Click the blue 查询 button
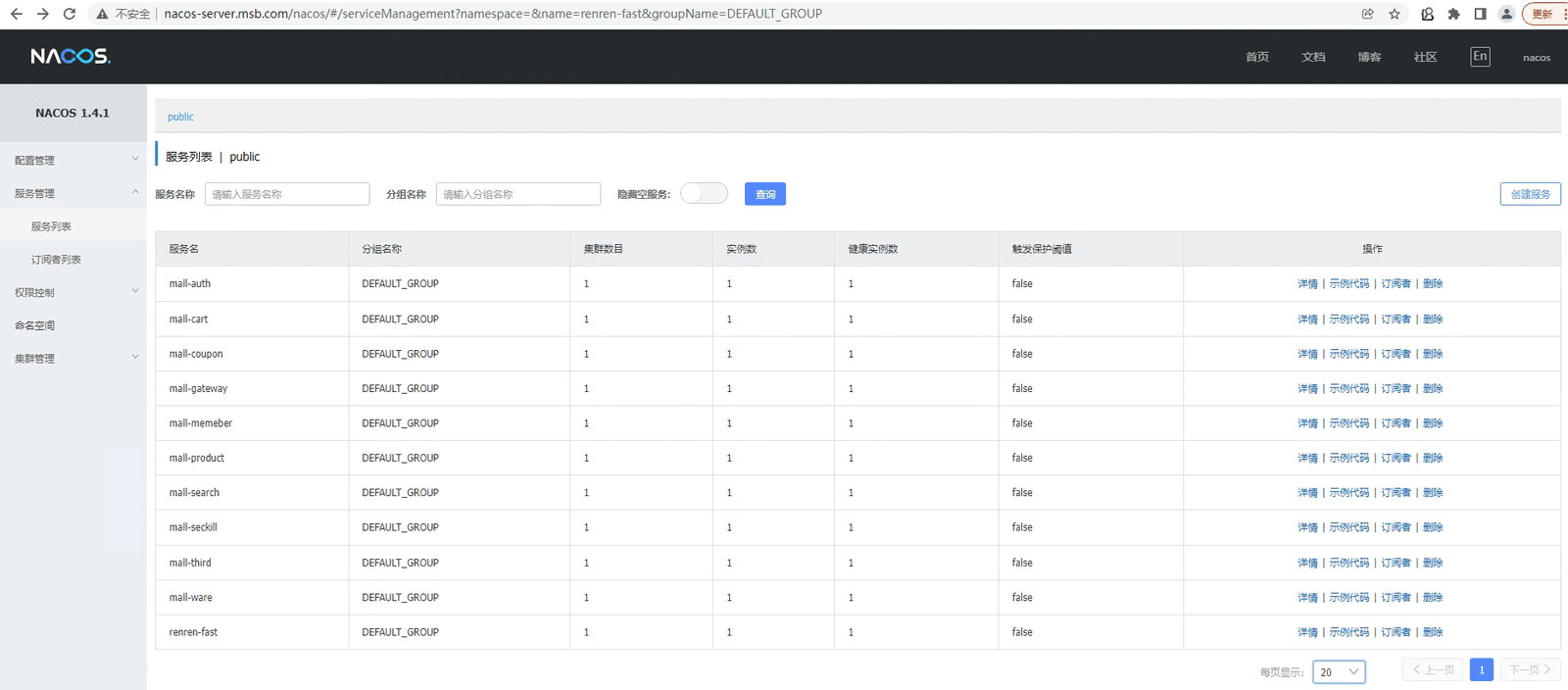 765,194
